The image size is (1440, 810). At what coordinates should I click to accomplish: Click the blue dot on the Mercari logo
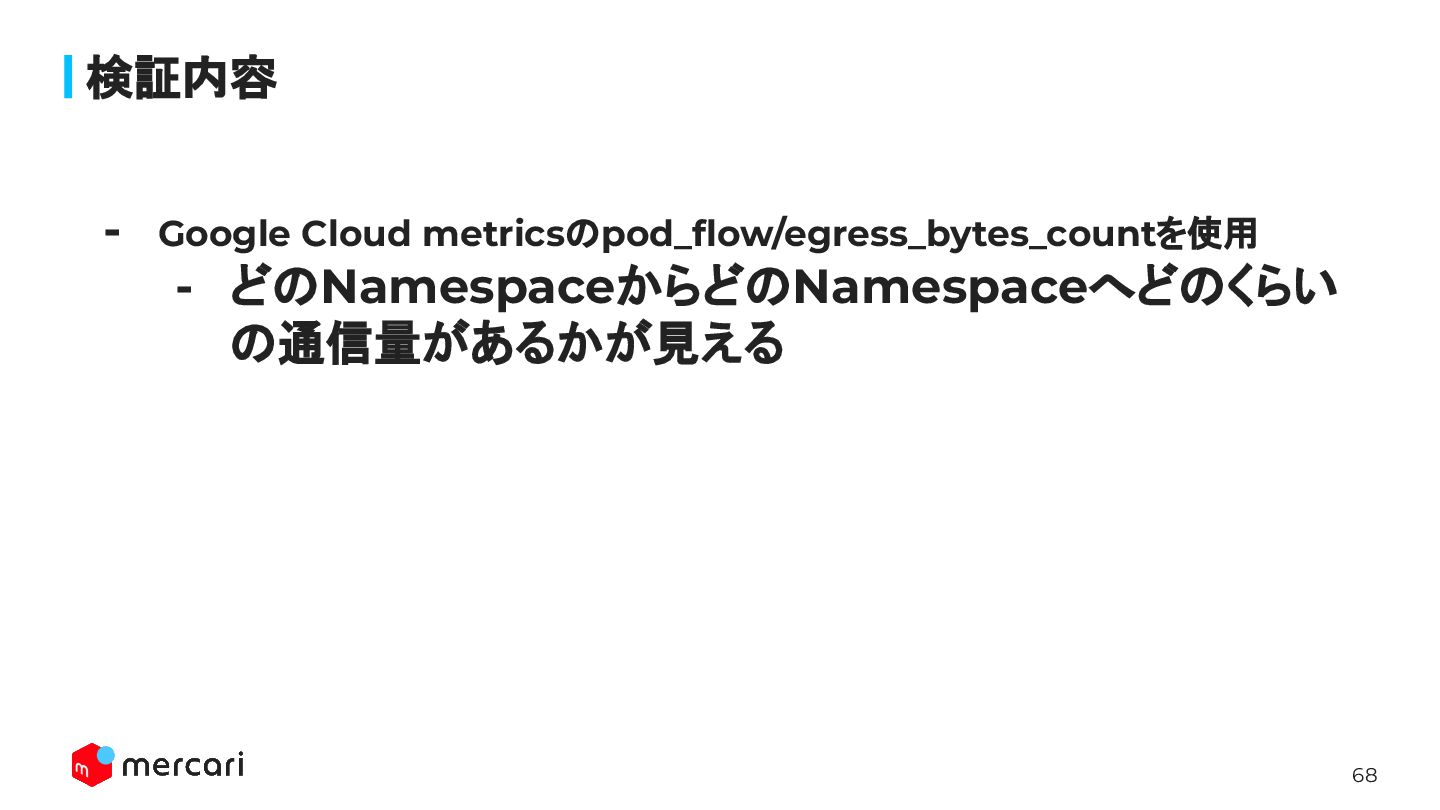(x=105, y=755)
